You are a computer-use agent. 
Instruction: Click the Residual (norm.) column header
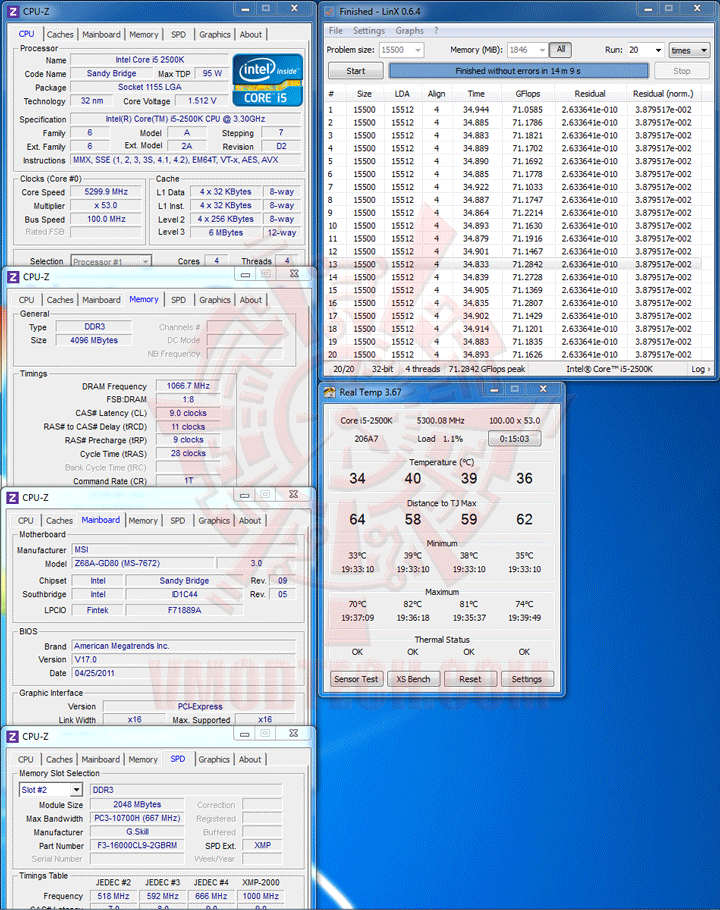pyautogui.click(x=663, y=93)
